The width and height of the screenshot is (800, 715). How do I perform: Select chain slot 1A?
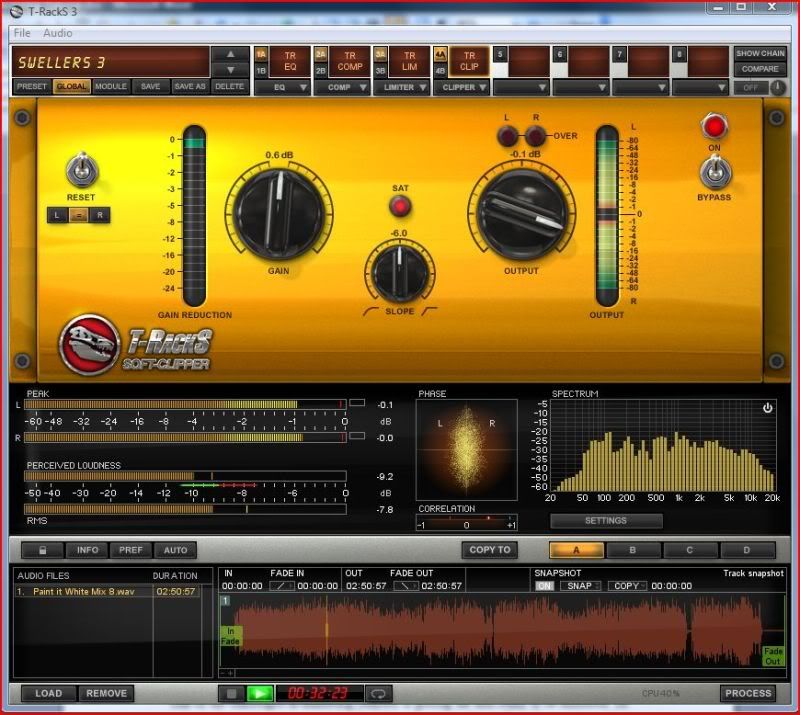(261, 54)
